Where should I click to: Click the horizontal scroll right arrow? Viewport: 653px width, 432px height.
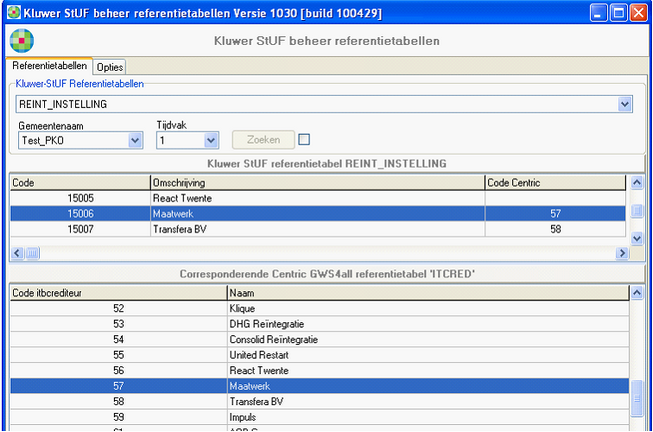(x=622, y=253)
